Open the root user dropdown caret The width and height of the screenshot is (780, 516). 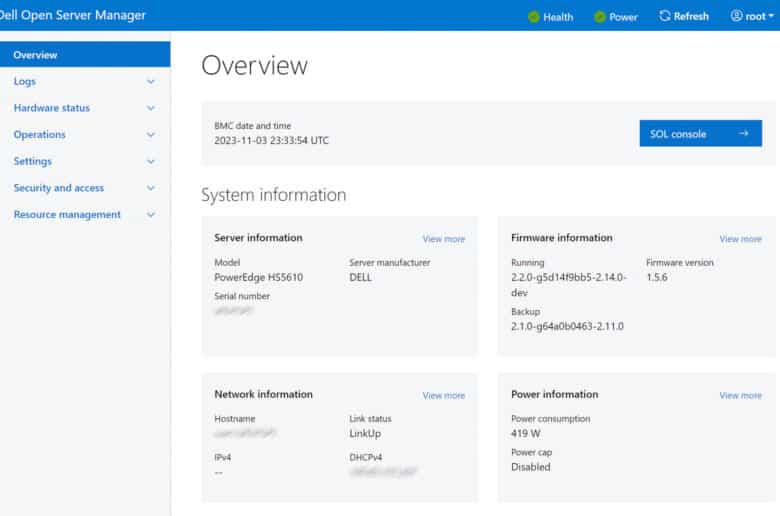click(x=771, y=16)
